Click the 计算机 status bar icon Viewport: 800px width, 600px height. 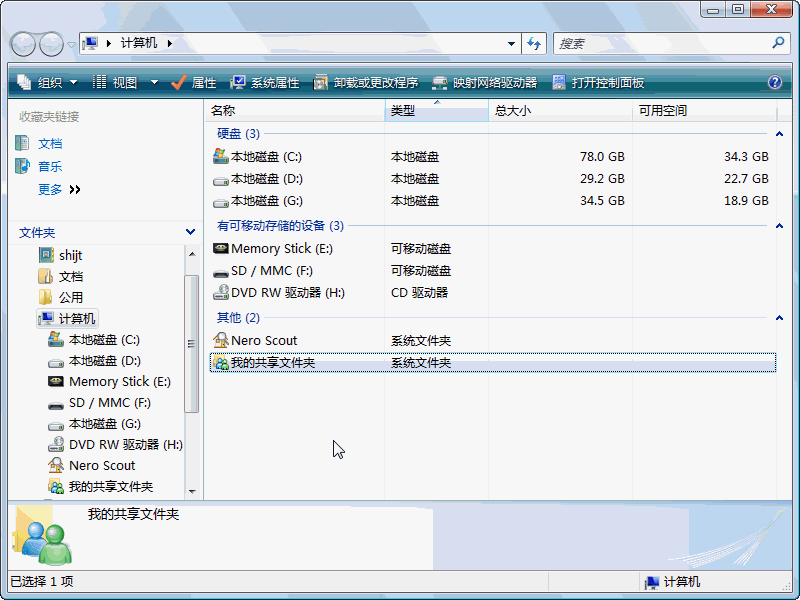tap(652, 582)
